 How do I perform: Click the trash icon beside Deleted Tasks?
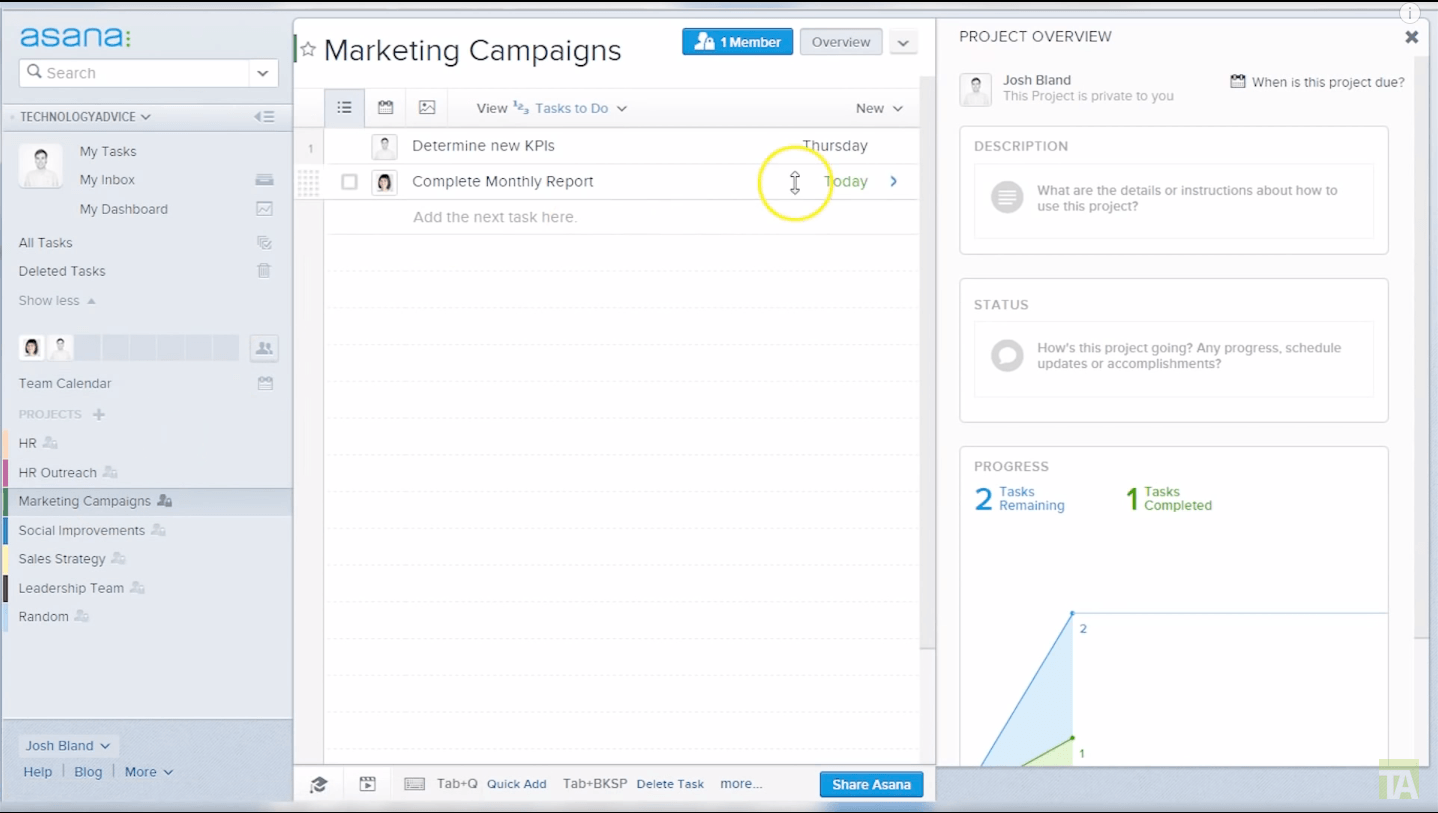tap(264, 271)
